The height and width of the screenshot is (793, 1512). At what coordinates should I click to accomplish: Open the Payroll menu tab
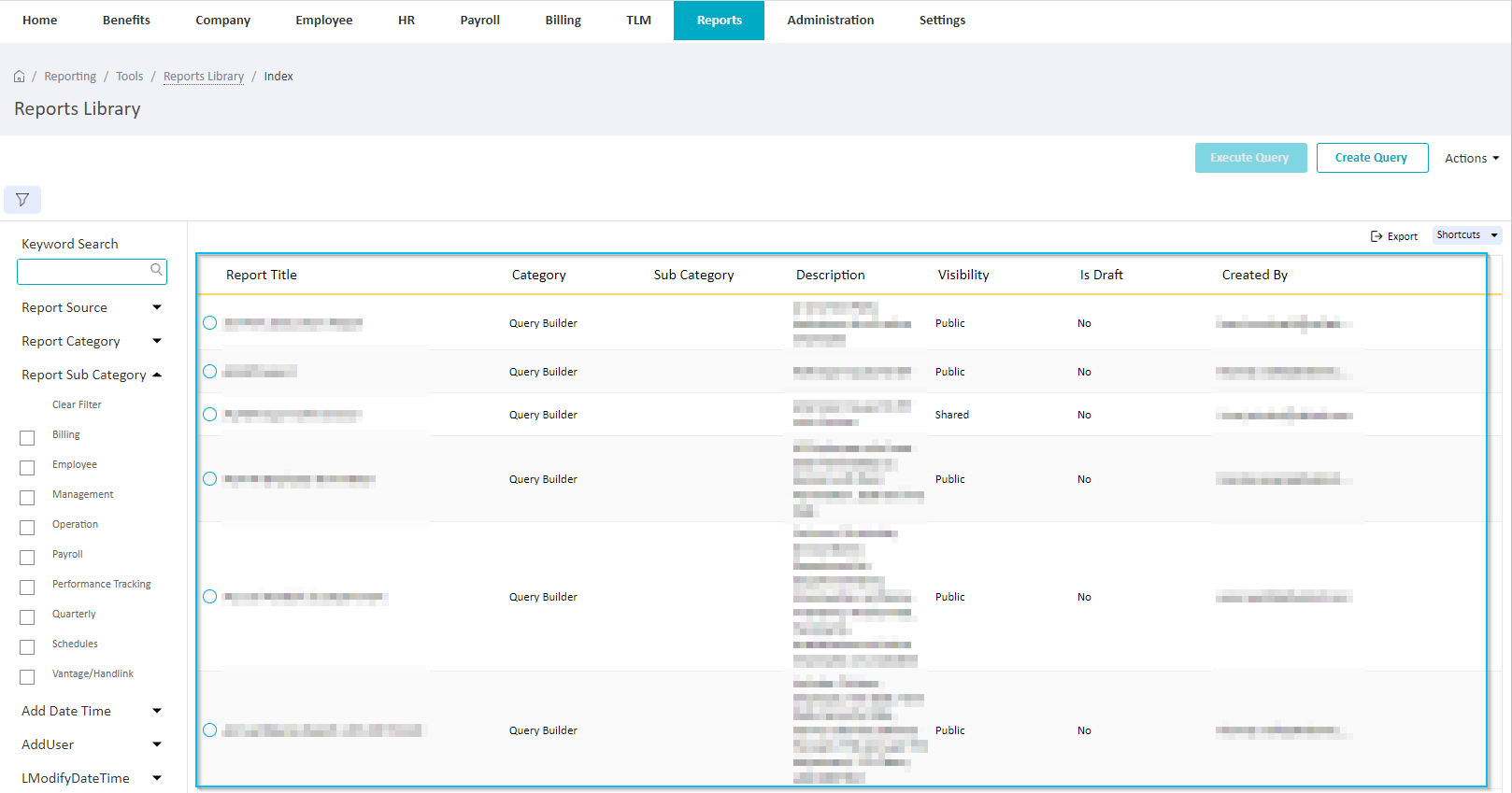pyautogui.click(x=480, y=20)
